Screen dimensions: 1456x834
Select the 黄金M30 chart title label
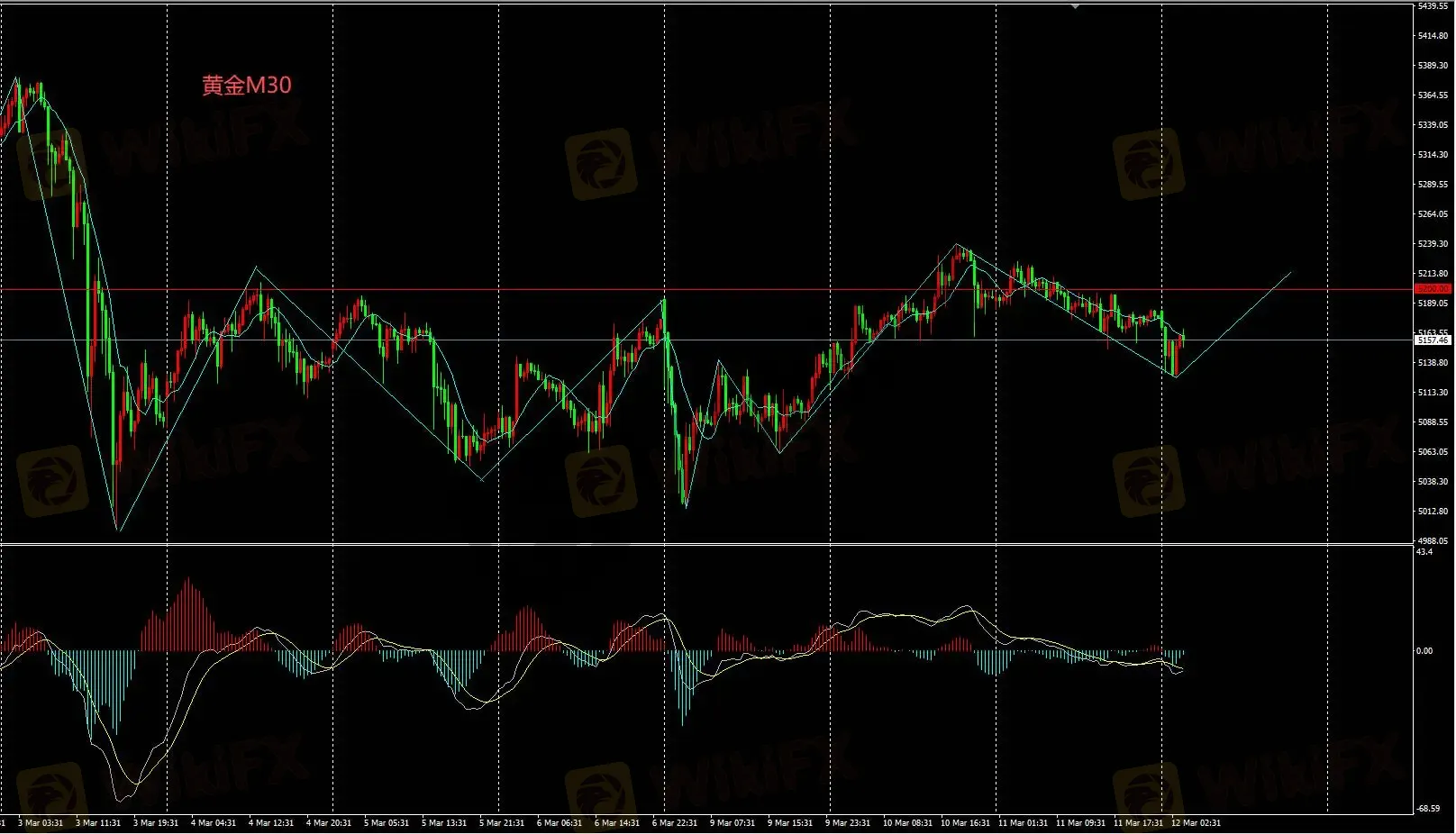click(x=247, y=85)
